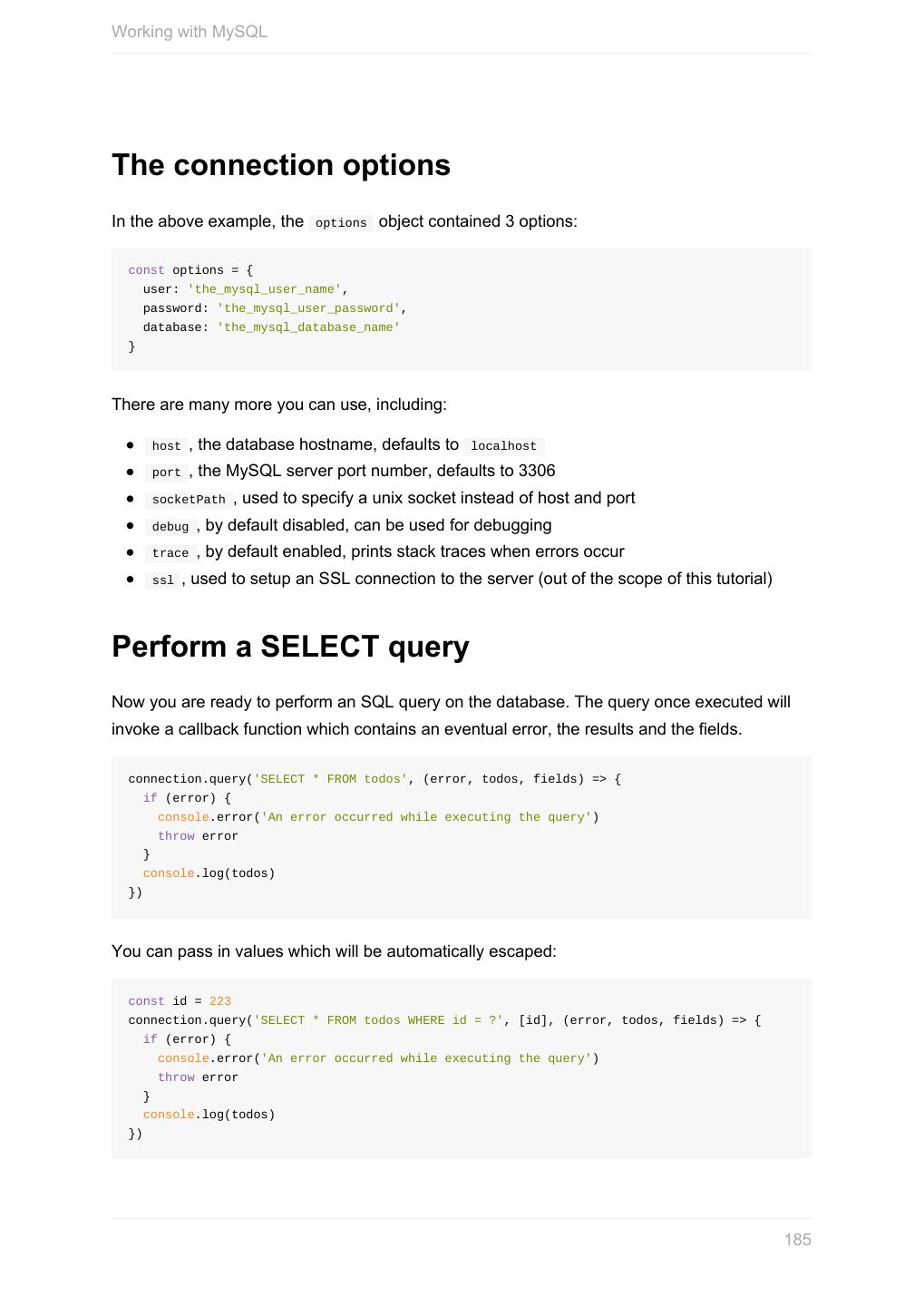Screen dimensions: 924x1306
Task: Click the page number 185
Action: [x=797, y=1240]
